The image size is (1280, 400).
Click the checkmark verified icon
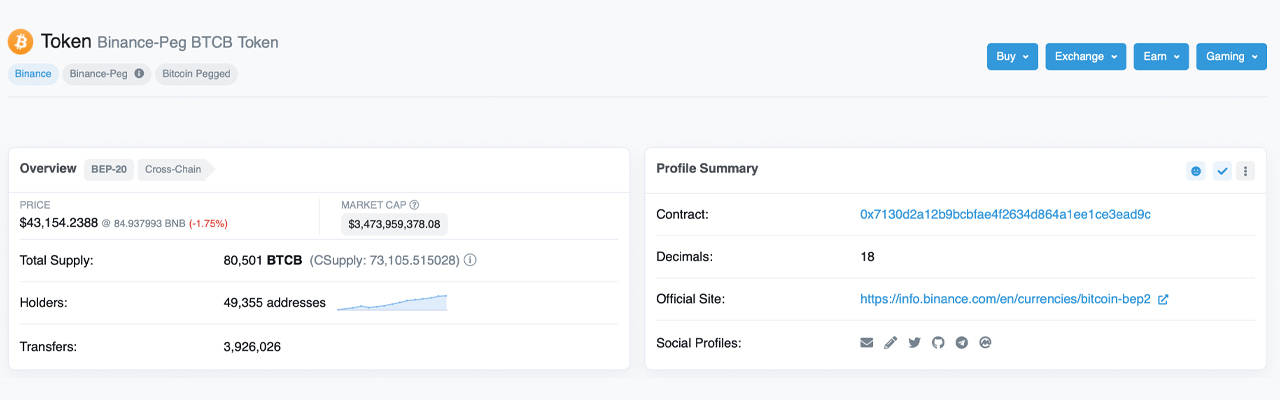tap(1222, 171)
